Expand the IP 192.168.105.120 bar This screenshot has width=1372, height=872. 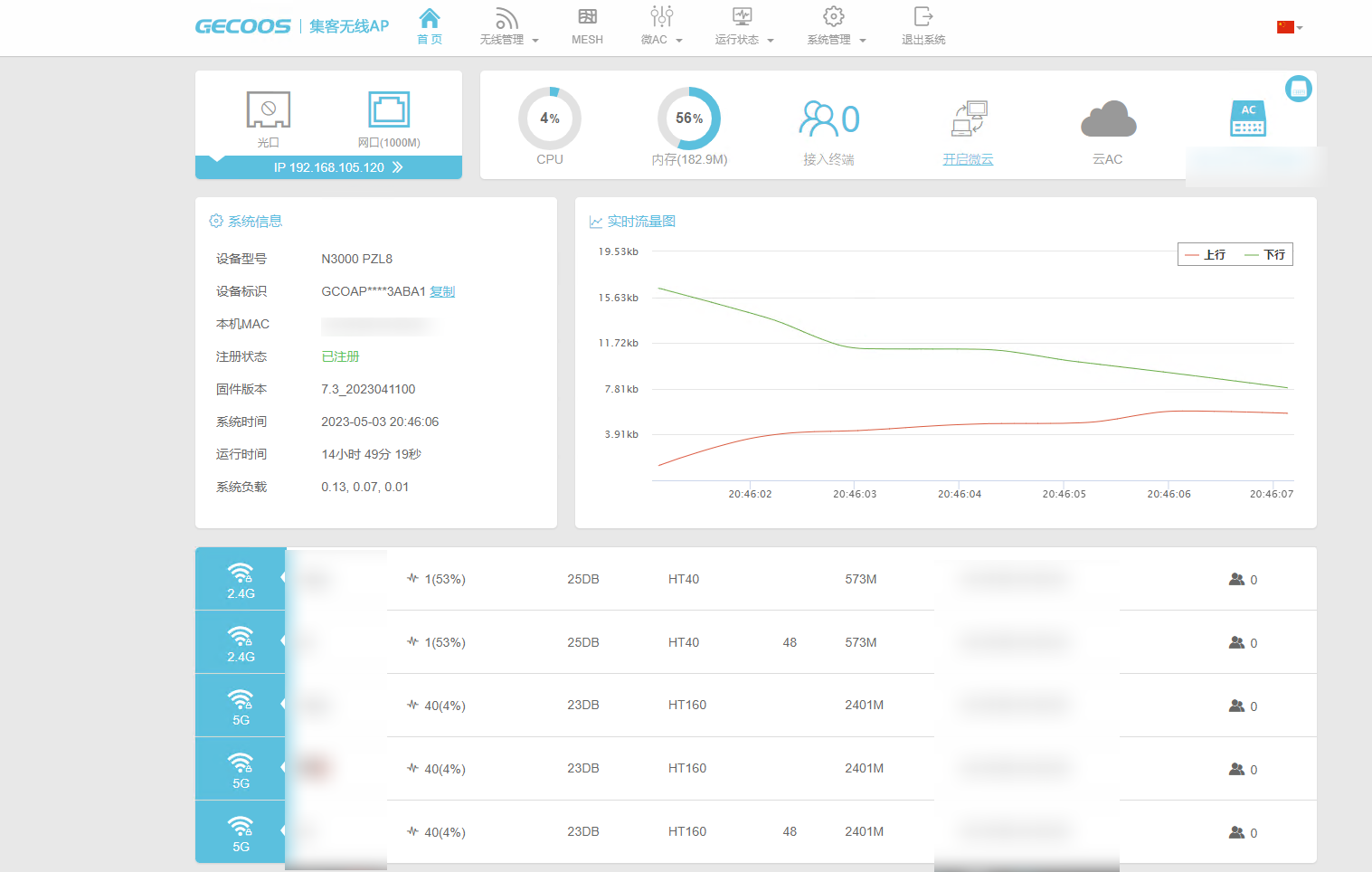click(338, 167)
